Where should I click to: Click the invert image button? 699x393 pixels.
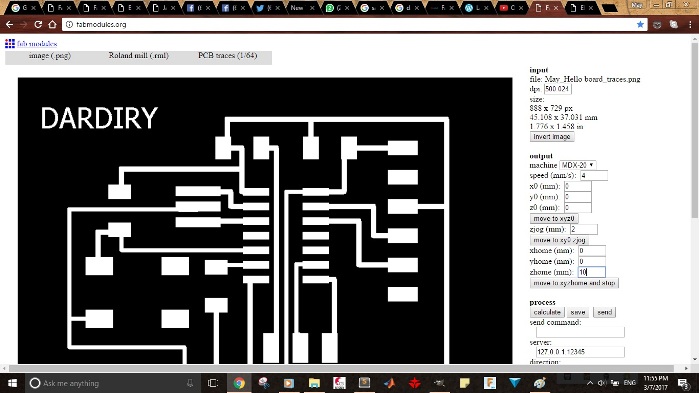tap(552, 137)
